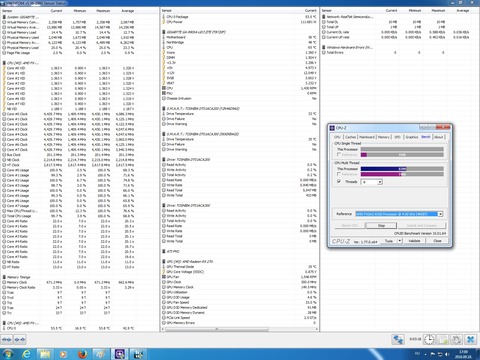
Task: Click the middle panel horizontal scrollbar
Action: click(x=217, y=329)
